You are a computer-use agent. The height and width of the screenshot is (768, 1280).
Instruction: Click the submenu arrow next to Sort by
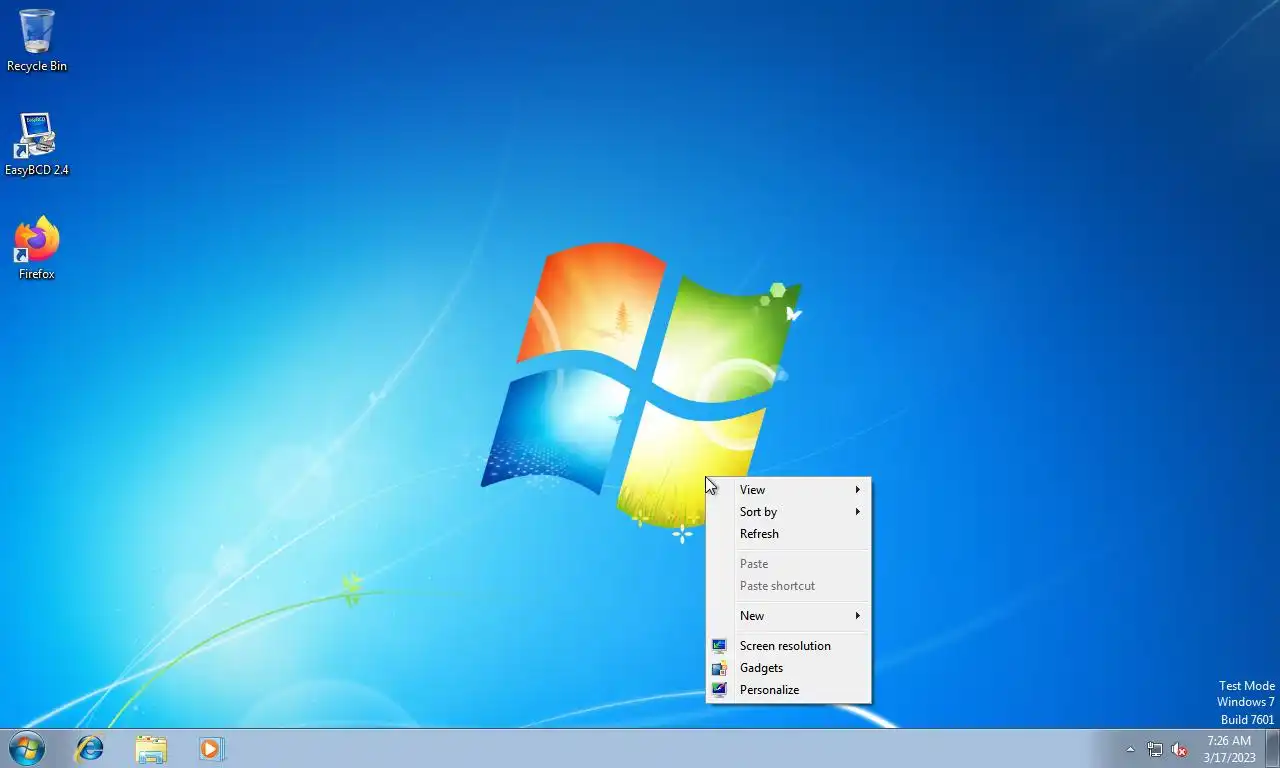[x=857, y=512]
